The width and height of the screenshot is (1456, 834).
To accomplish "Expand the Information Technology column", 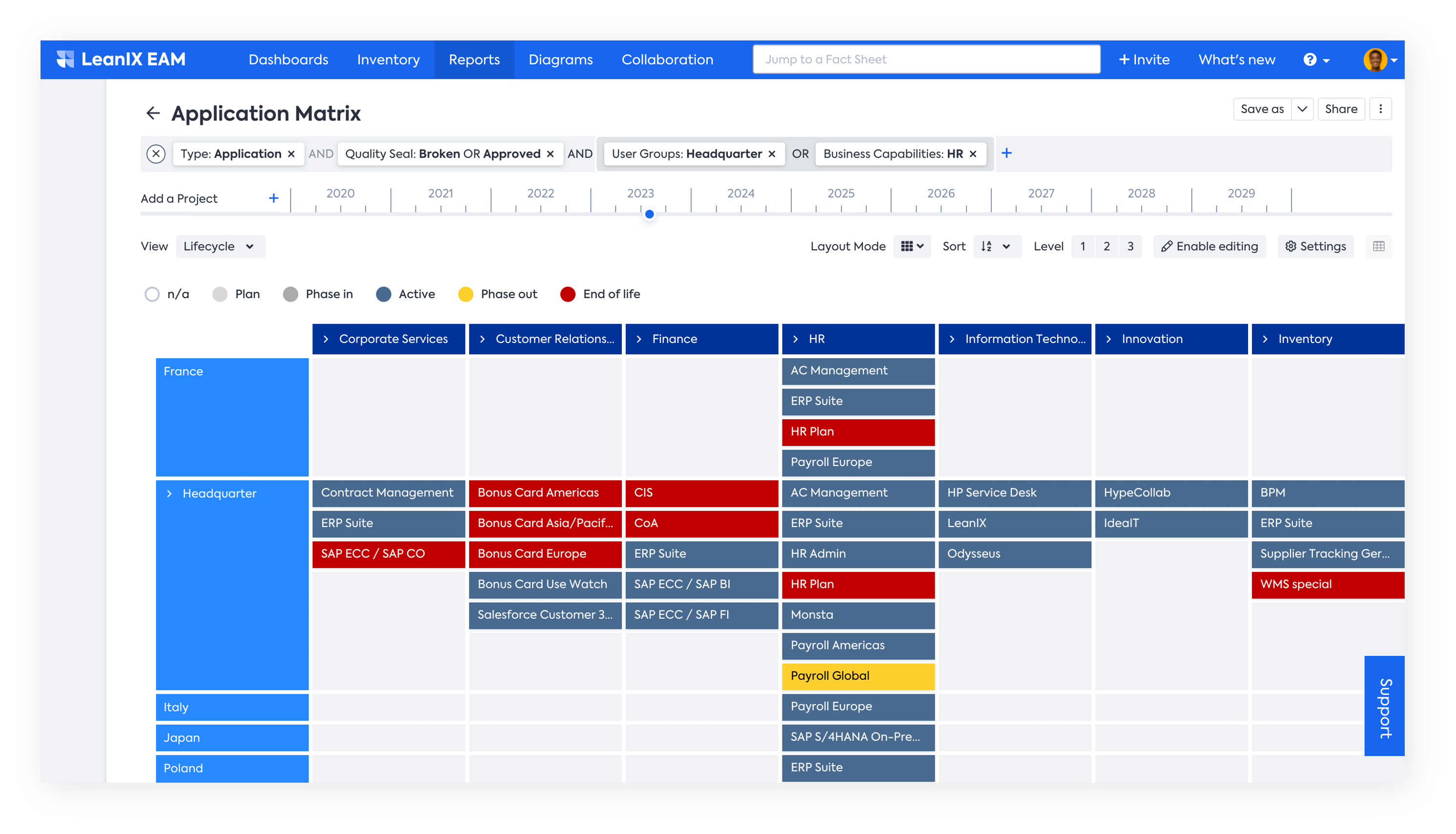I will point(952,339).
